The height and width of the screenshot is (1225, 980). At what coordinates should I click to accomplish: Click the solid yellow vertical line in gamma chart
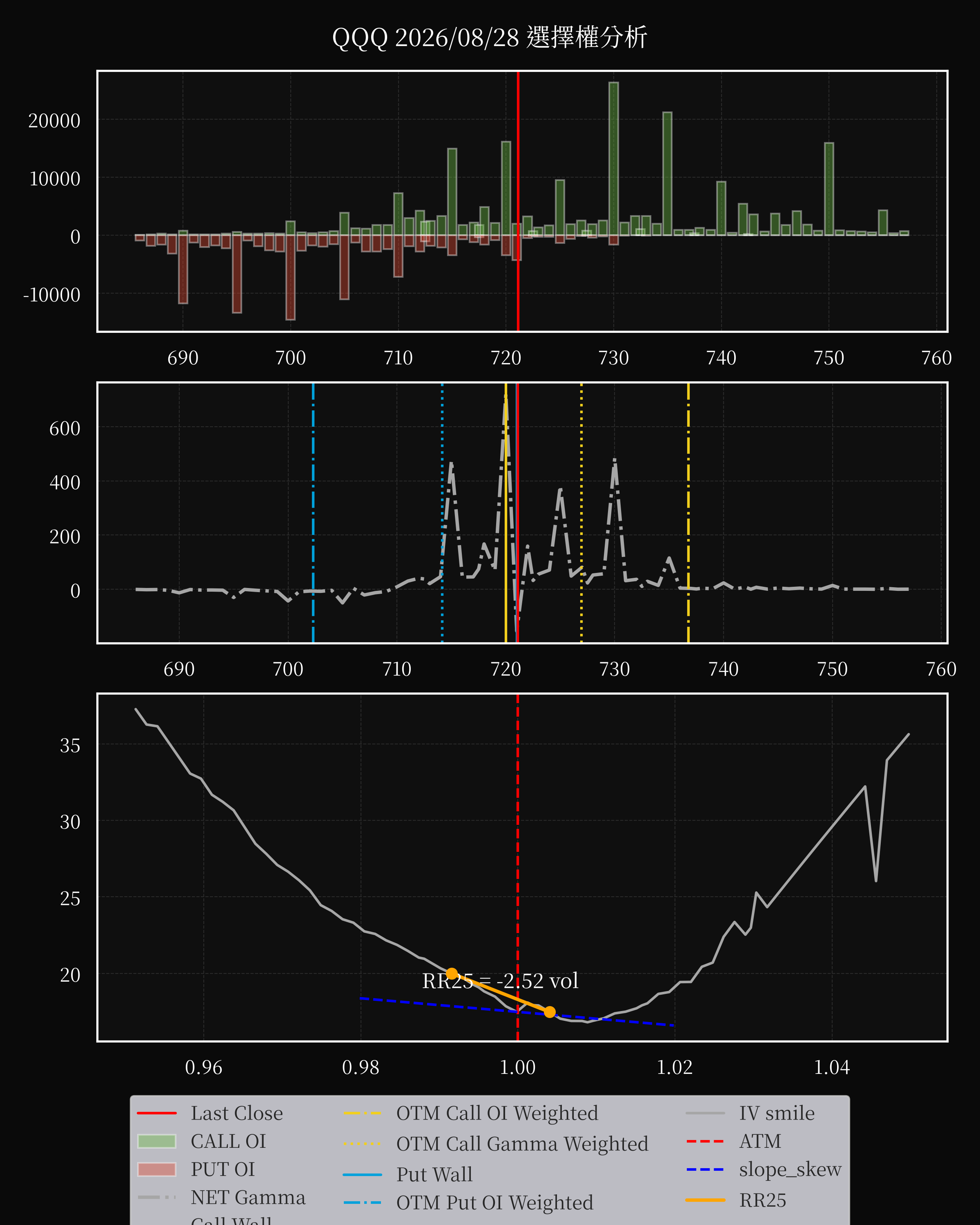pyautogui.click(x=506, y=512)
